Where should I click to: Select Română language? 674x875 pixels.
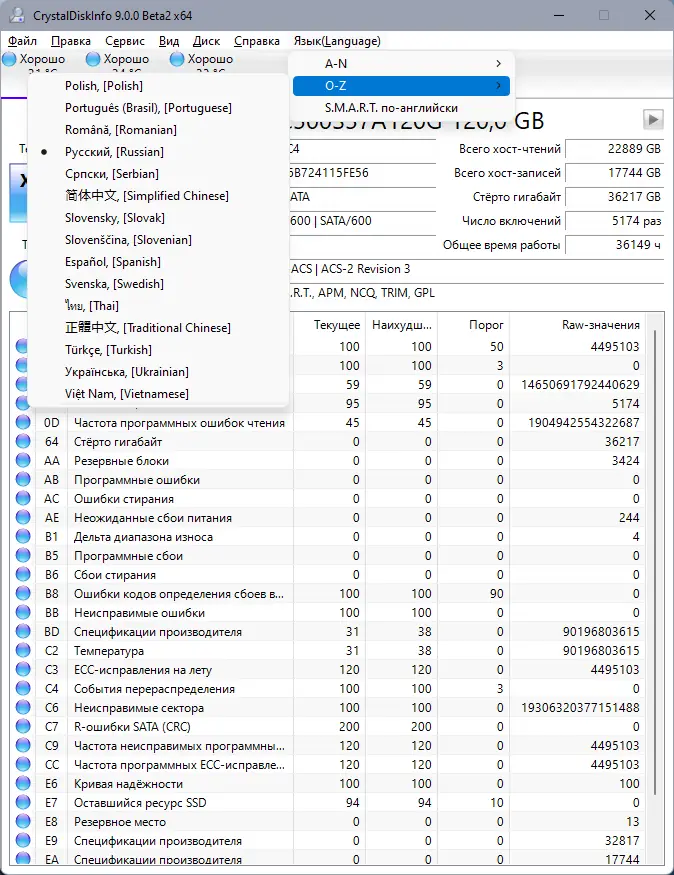point(158,130)
